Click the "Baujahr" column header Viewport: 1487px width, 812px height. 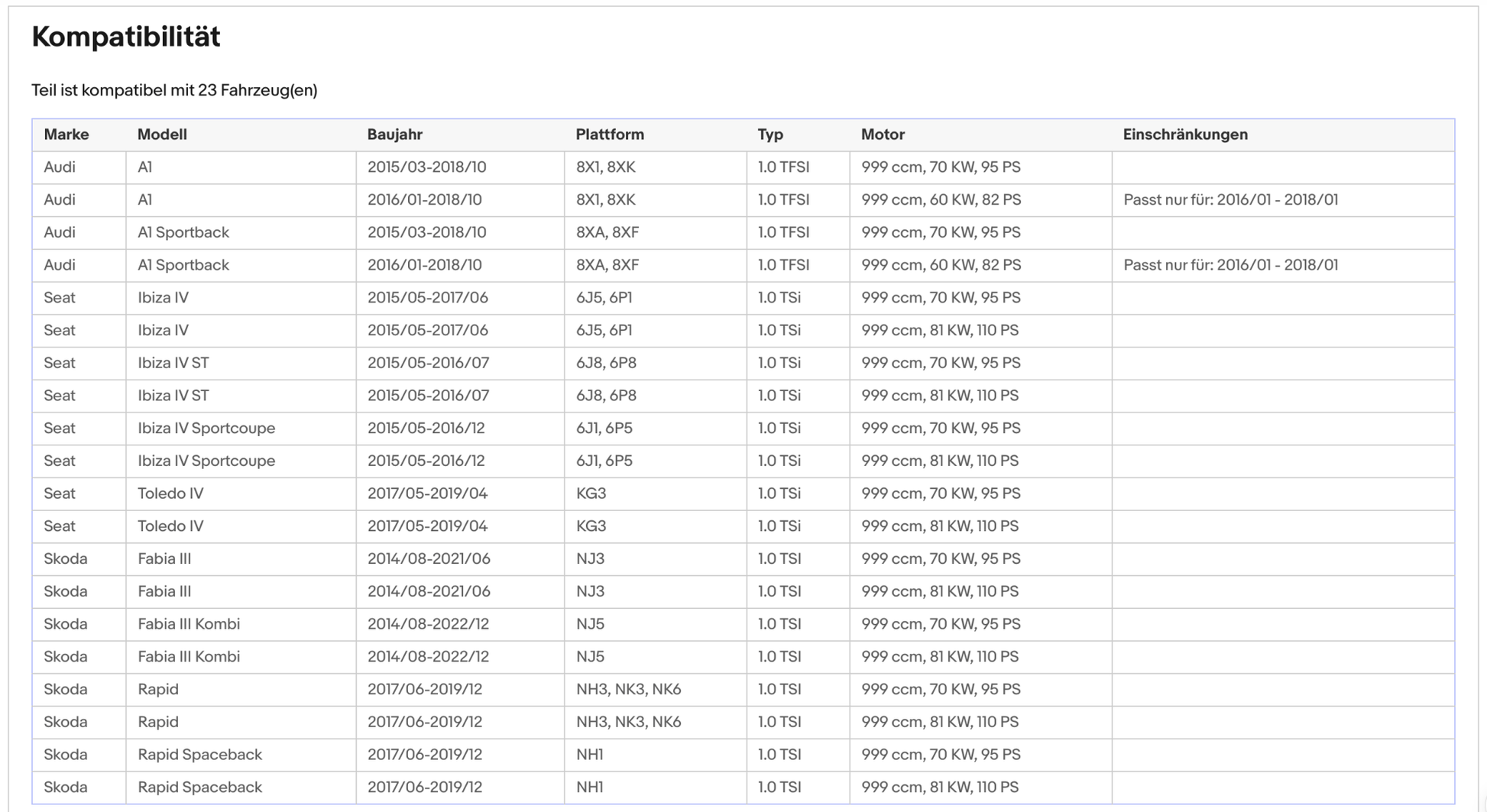[x=394, y=134]
